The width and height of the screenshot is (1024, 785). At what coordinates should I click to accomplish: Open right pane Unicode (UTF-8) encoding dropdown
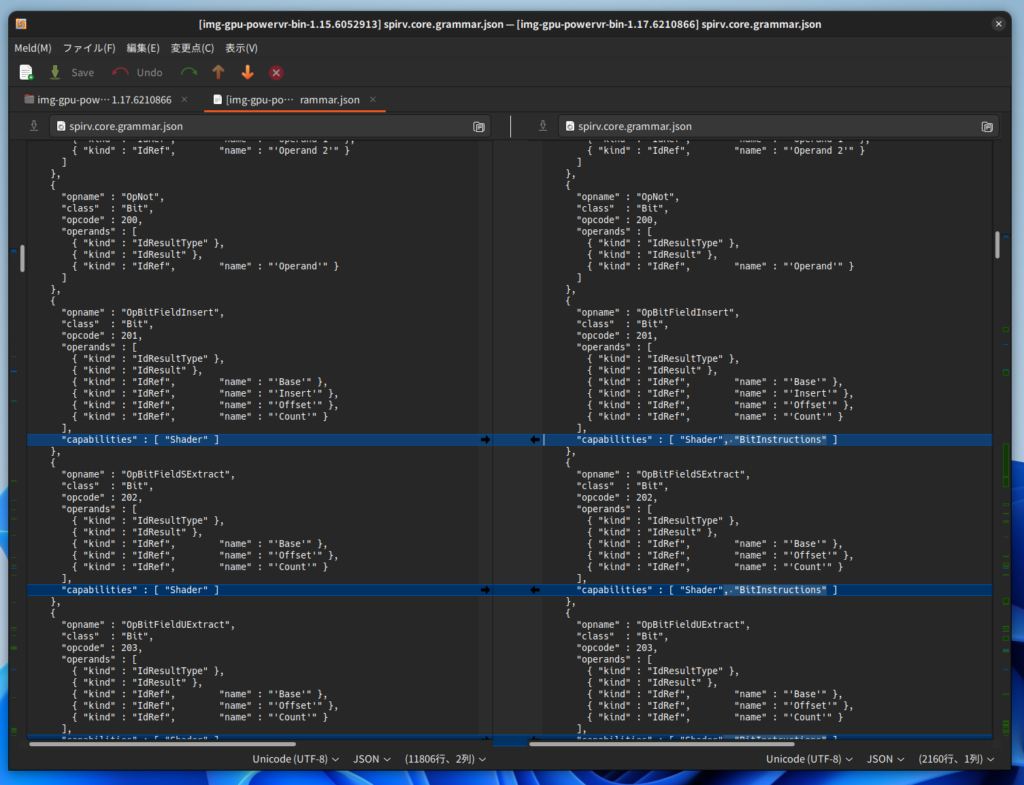(809, 759)
